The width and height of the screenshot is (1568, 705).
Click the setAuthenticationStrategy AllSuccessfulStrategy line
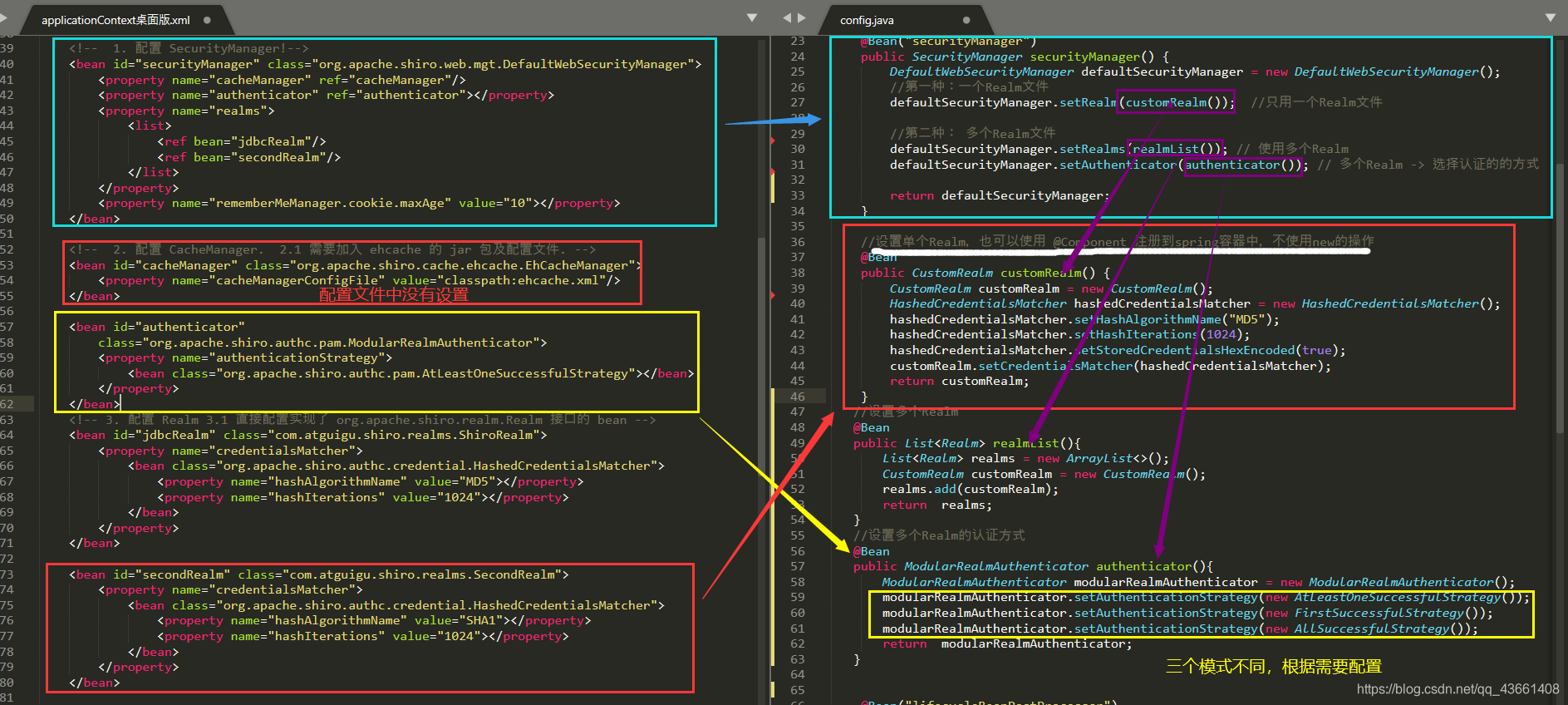[x=1180, y=629]
